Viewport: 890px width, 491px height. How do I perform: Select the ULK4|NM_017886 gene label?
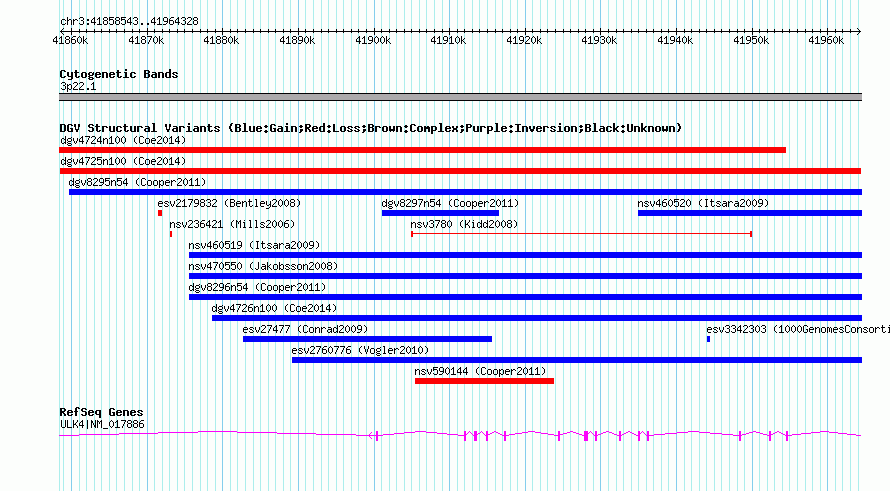coord(102,425)
